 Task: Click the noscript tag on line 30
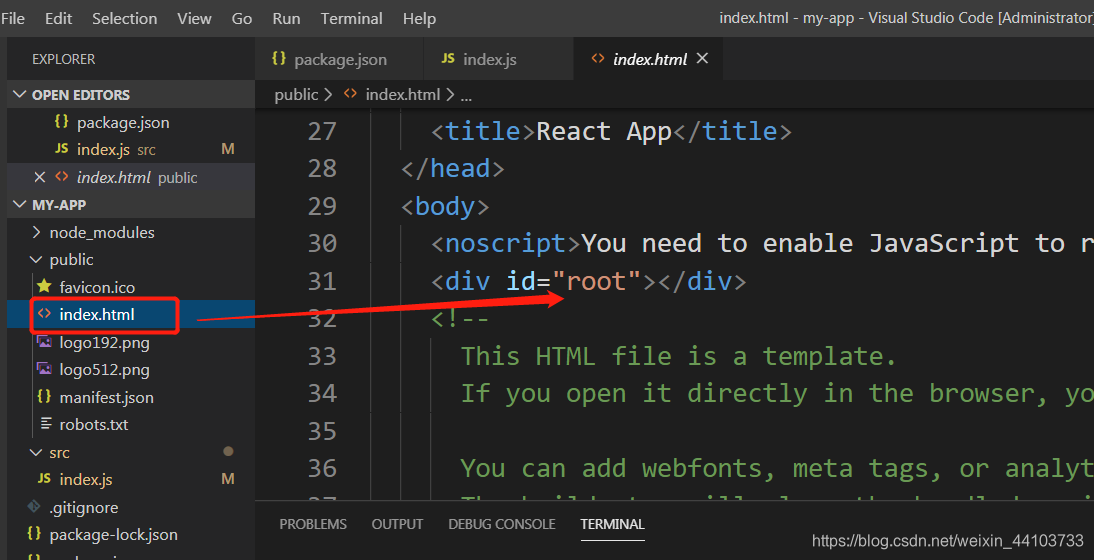[505, 244]
